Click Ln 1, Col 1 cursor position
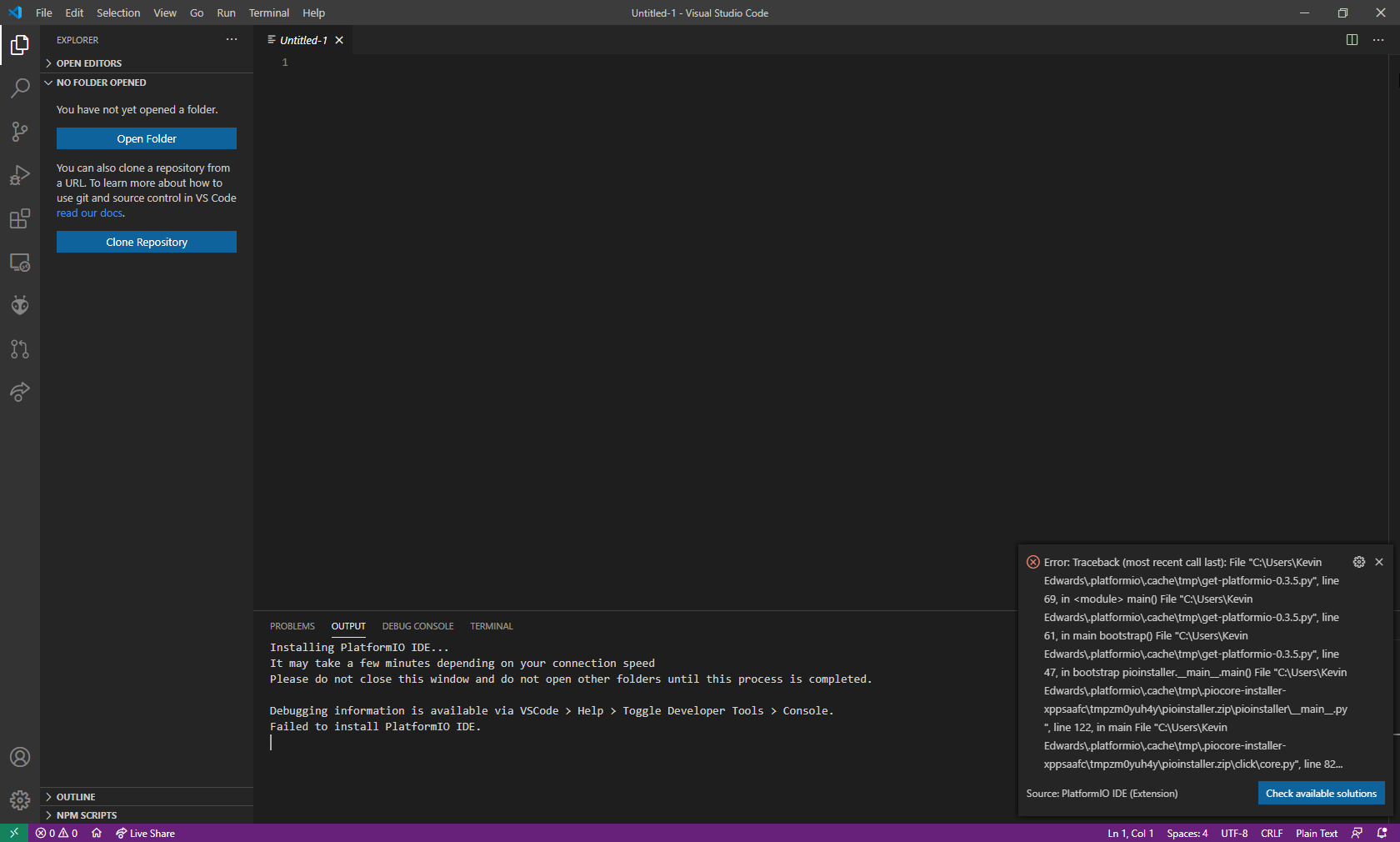Image resolution: width=1400 pixels, height=842 pixels. click(1130, 833)
